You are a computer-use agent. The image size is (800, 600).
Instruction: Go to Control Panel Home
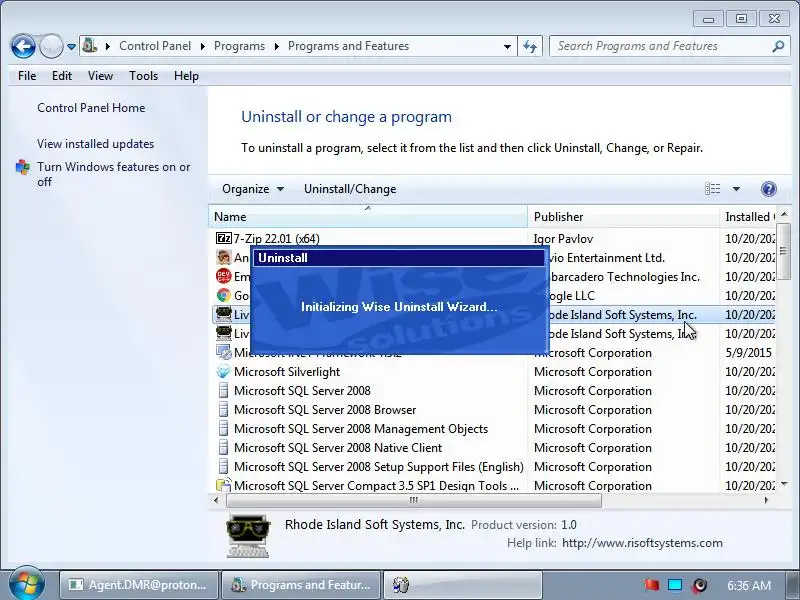(x=91, y=108)
